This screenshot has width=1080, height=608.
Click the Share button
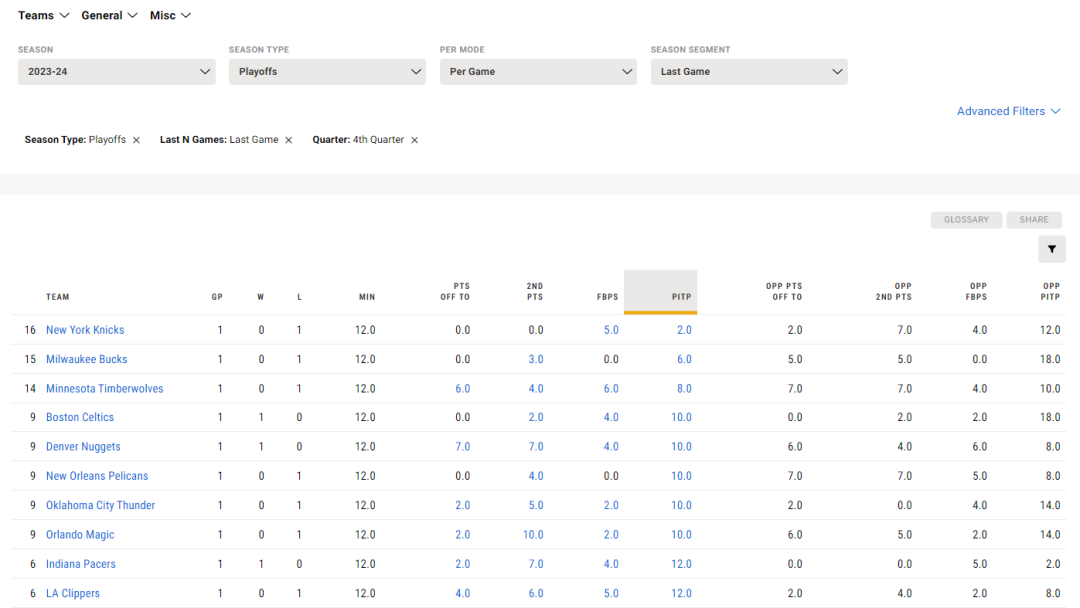coord(1034,220)
